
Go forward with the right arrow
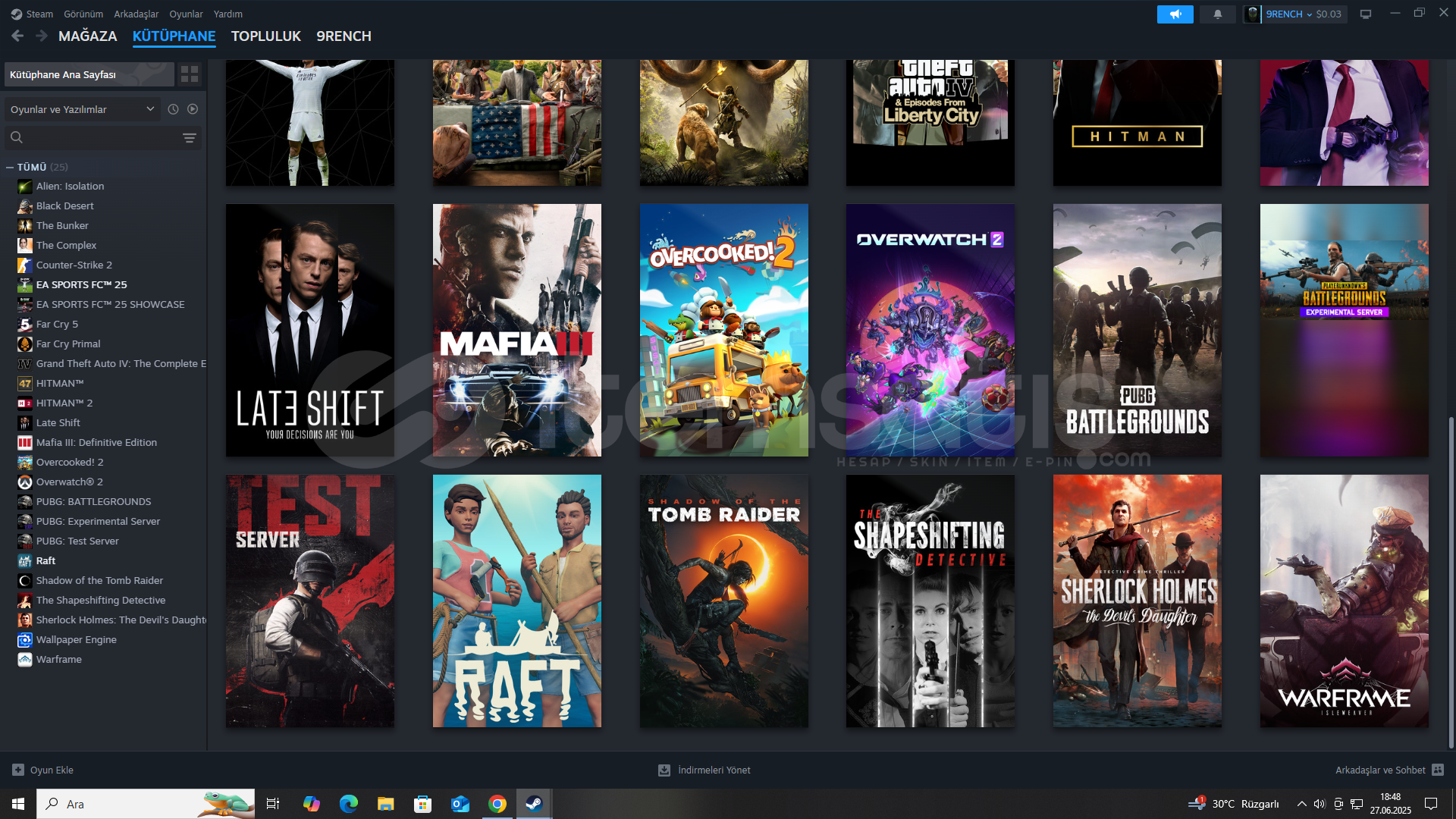coord(42,36)
